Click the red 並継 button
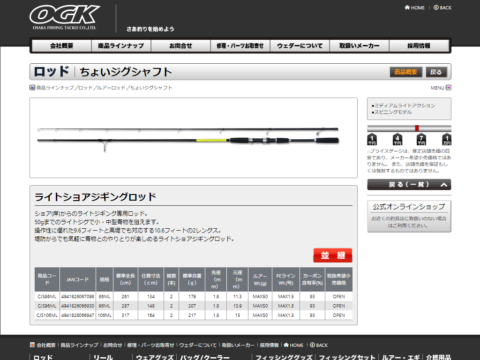The image size is (480, 360). pyautogui.click(x=333, y=255)
